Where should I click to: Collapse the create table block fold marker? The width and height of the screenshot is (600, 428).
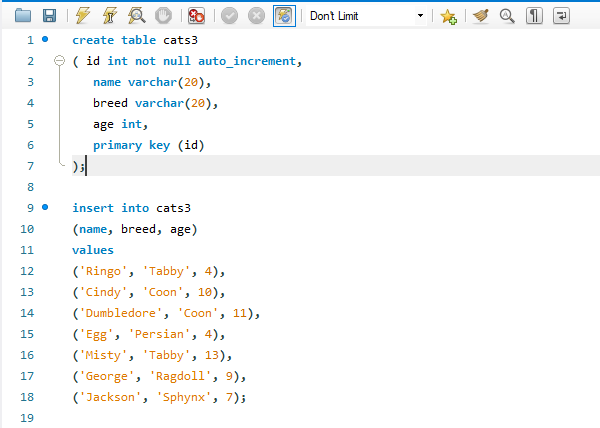click(59, 60)
